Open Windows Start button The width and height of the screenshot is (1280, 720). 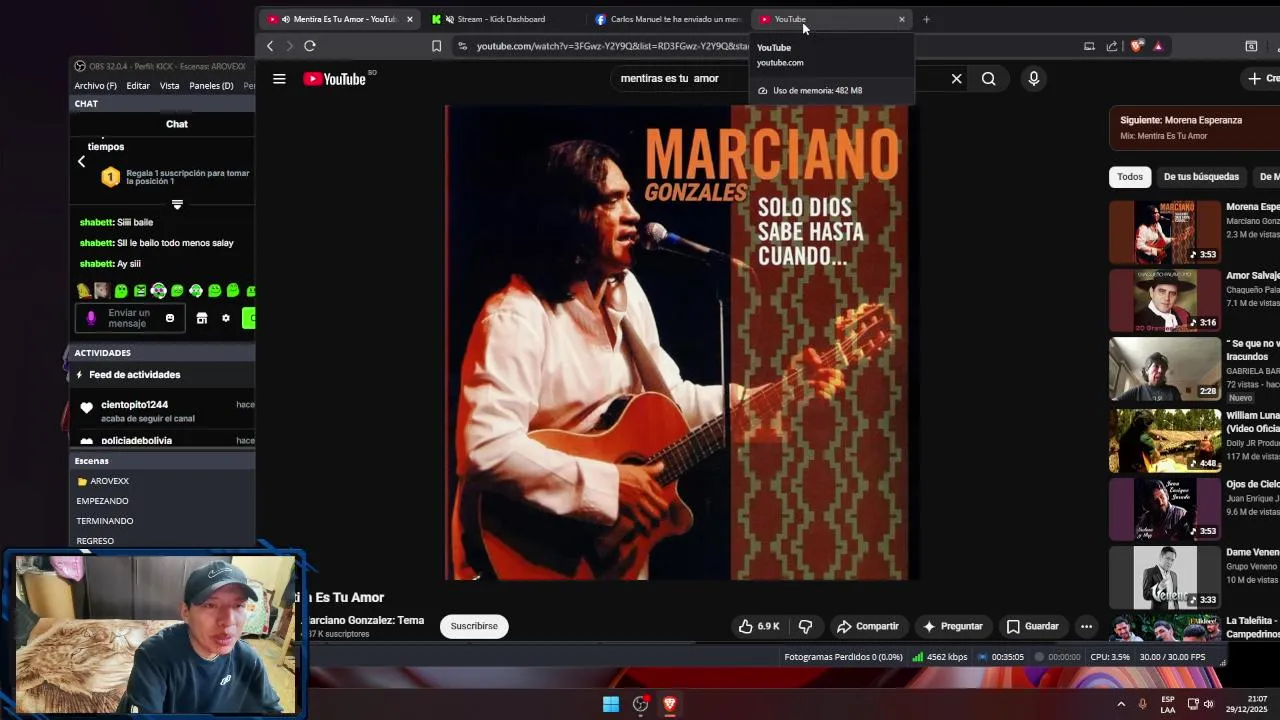pos(611,704)
